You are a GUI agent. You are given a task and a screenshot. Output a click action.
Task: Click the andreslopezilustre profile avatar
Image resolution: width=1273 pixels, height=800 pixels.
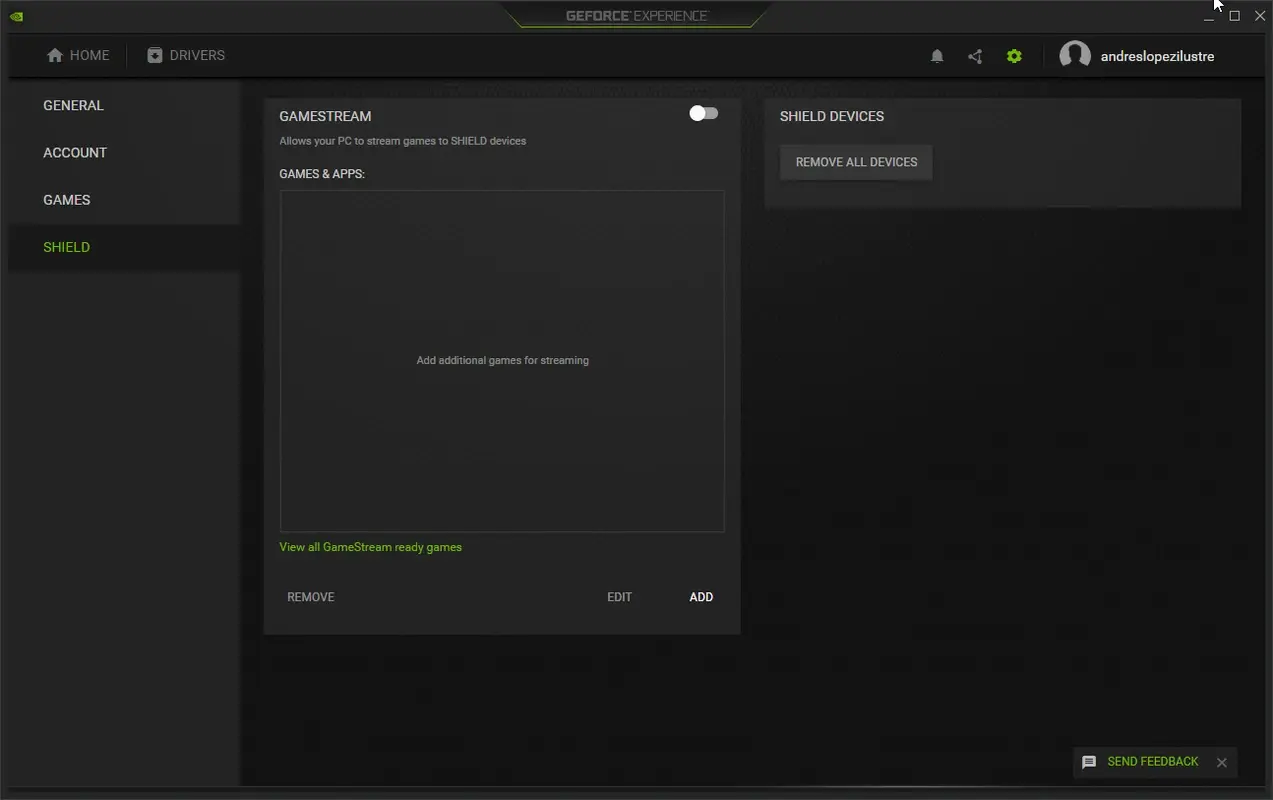[x=1075, y=55]
